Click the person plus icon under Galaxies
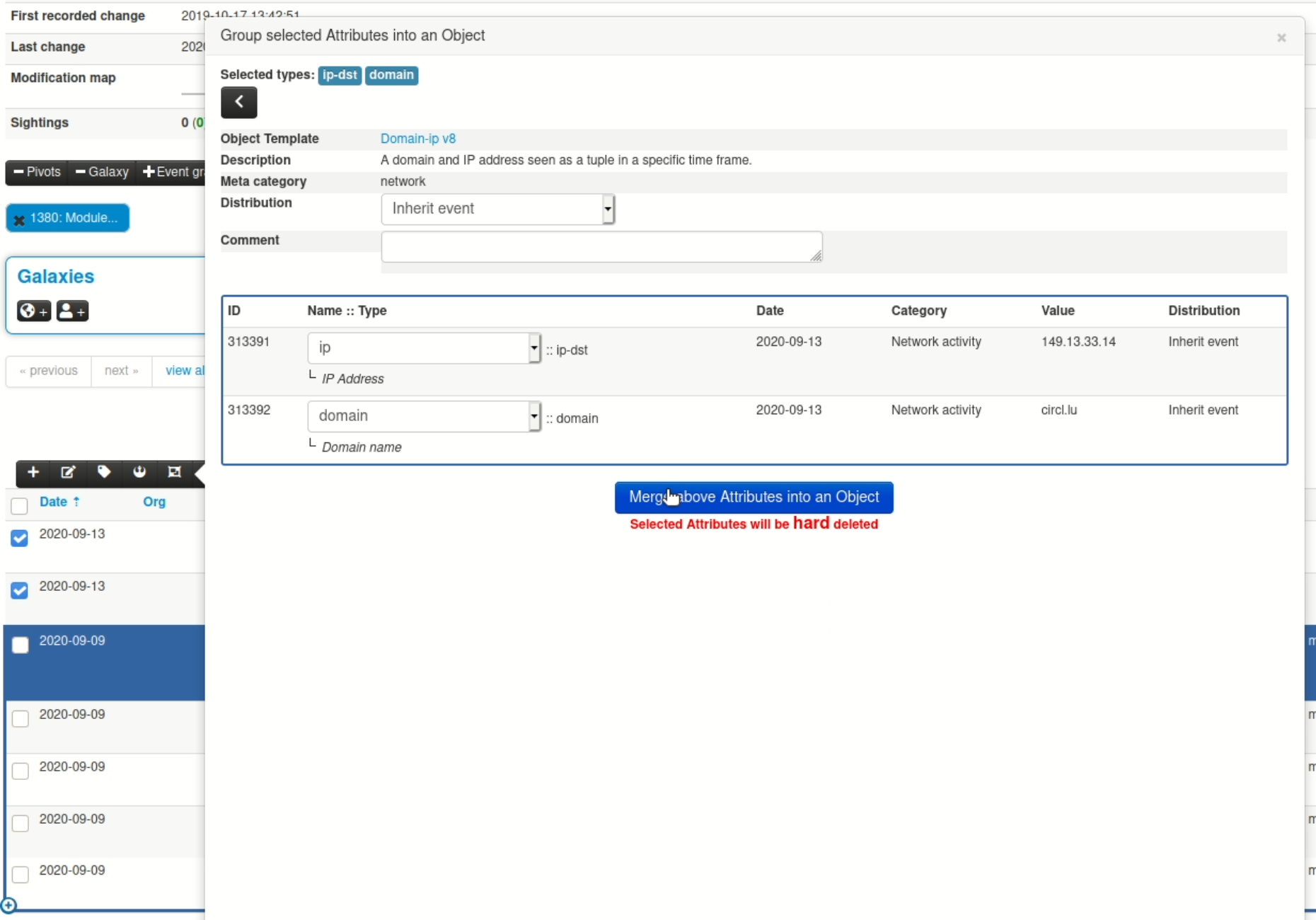Image resolution: width=1316 pixels, height=920 pixels. coord(72,311)
